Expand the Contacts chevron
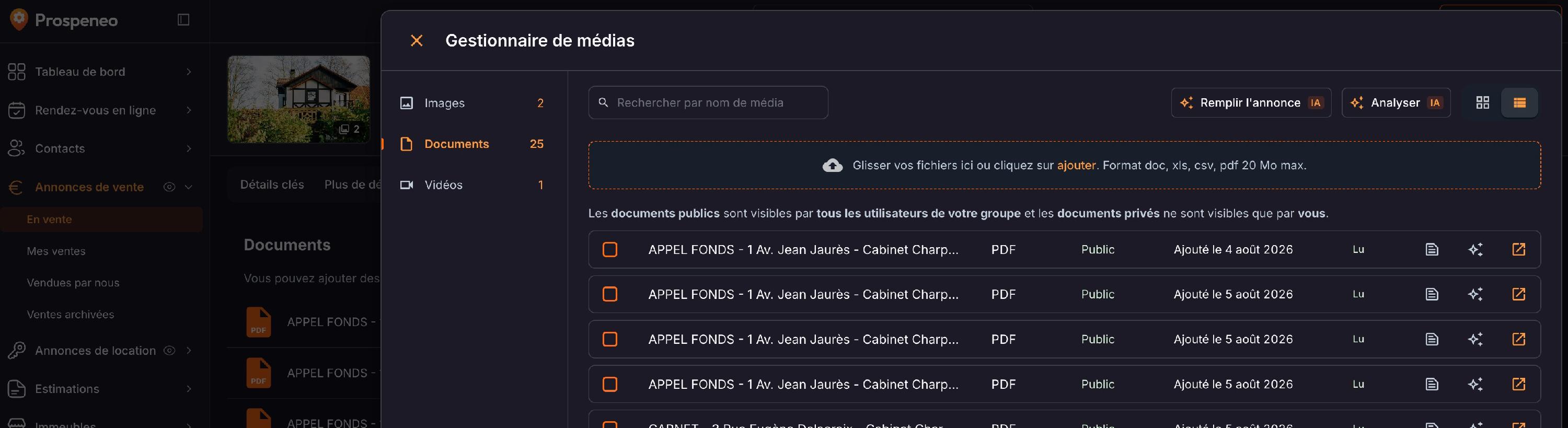 tap(189, 148)
